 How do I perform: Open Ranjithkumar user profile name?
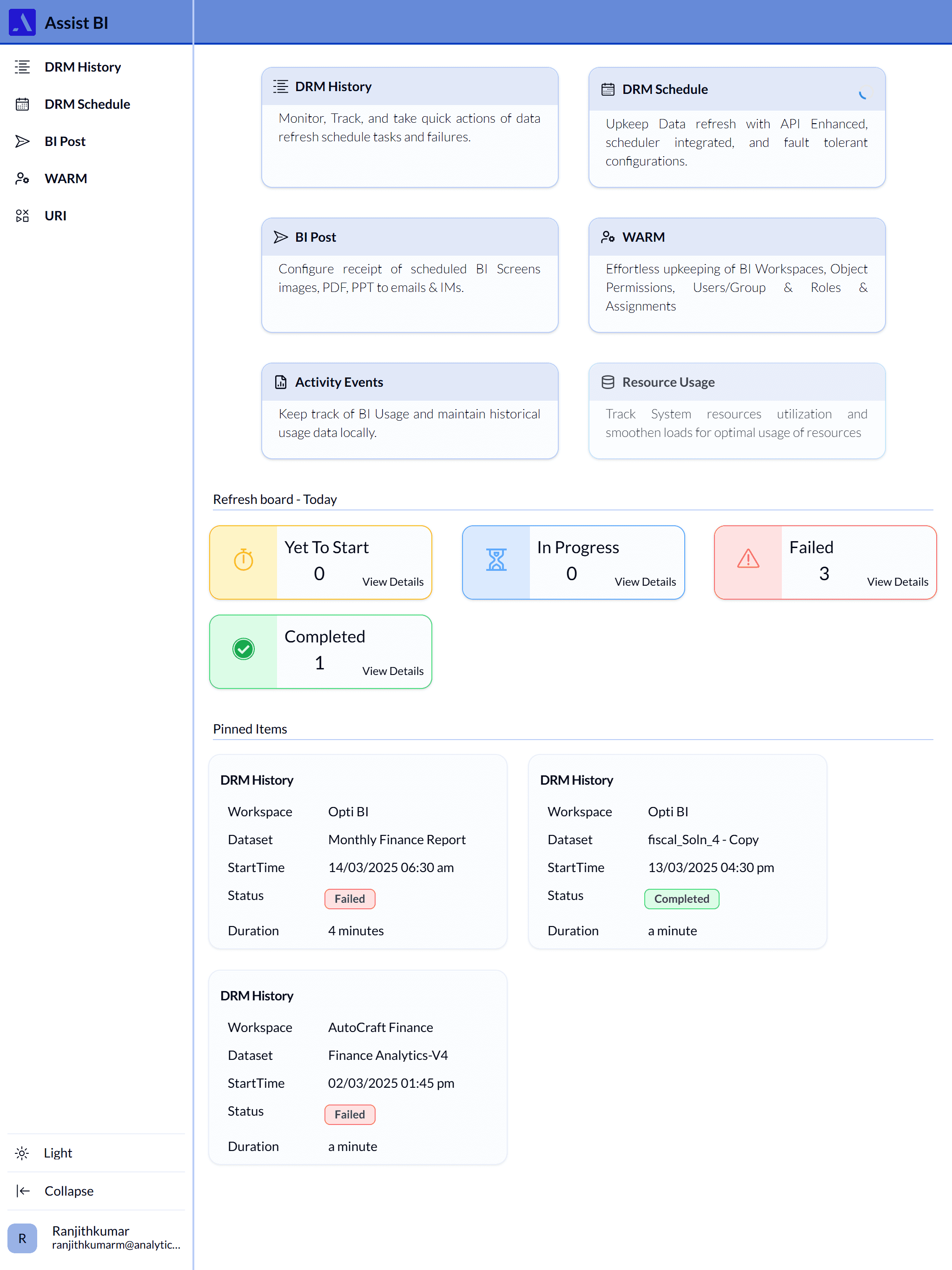(91, 1231)
